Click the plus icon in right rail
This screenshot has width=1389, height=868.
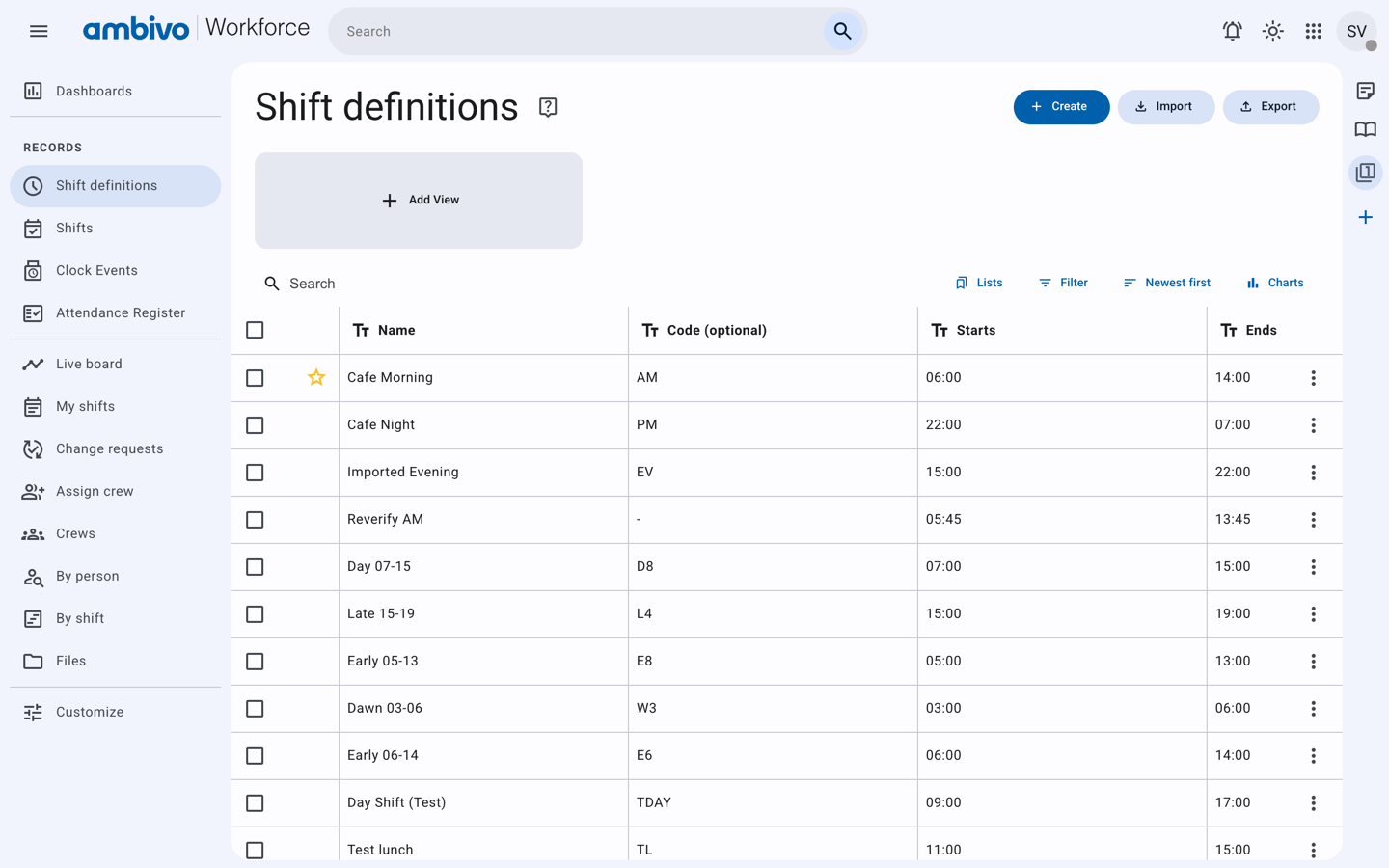[x=1365, y=217]
